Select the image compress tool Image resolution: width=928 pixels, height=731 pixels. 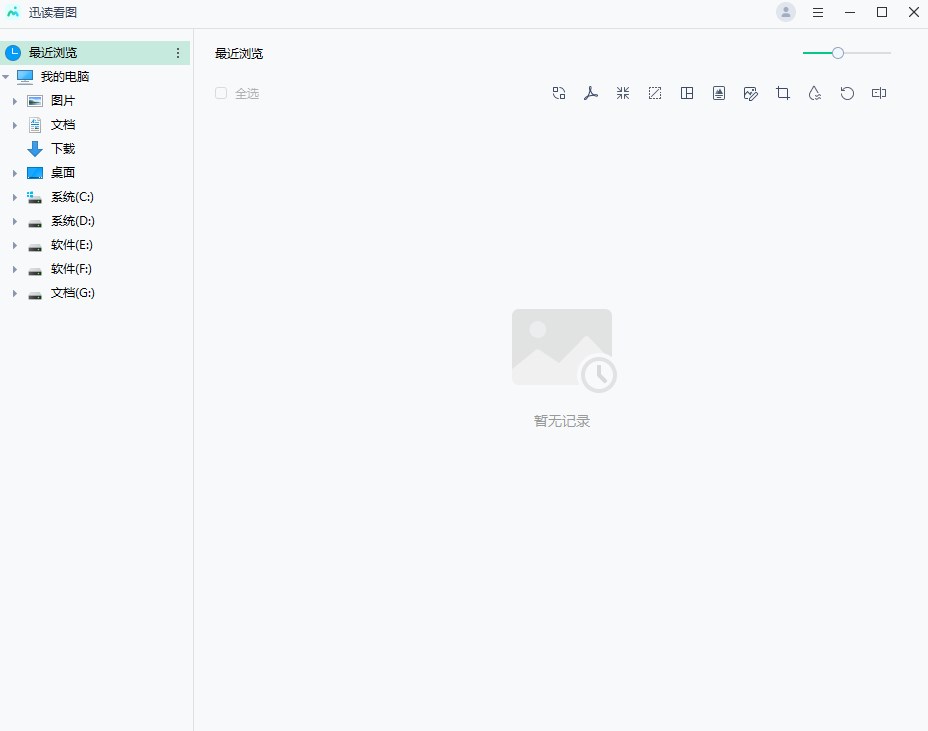pos(623,93)
